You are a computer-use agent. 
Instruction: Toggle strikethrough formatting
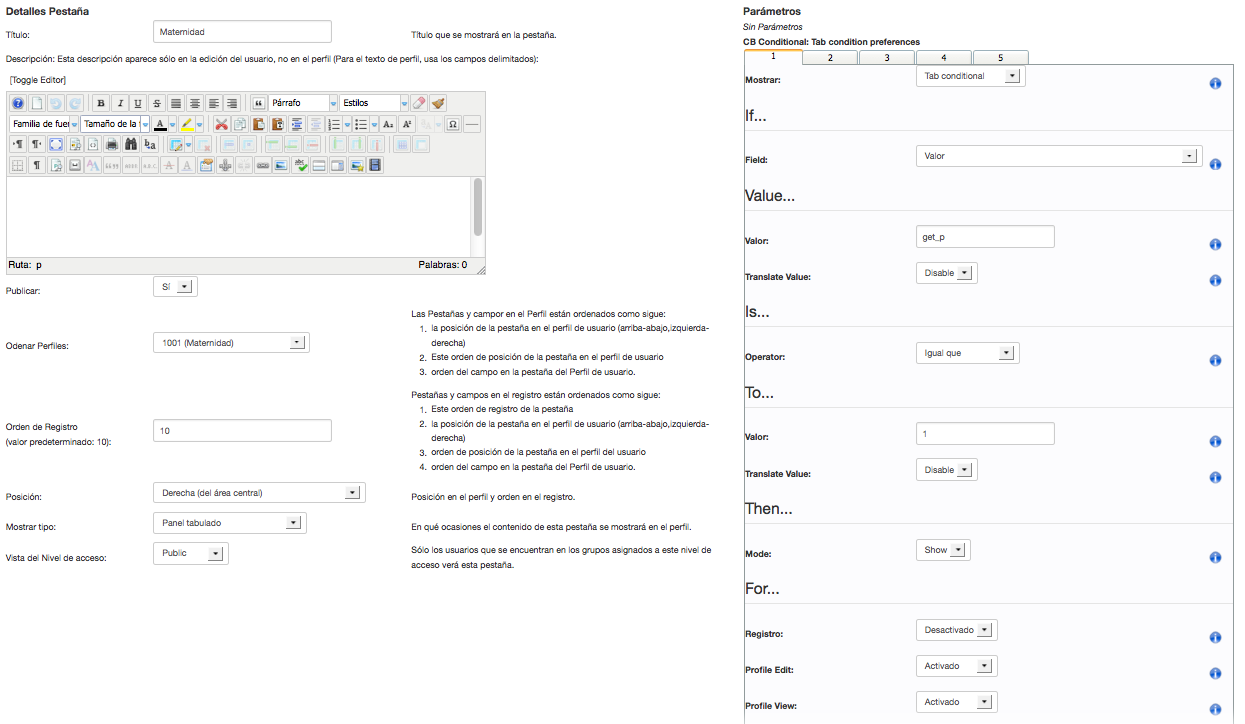(x=157, y=103)
